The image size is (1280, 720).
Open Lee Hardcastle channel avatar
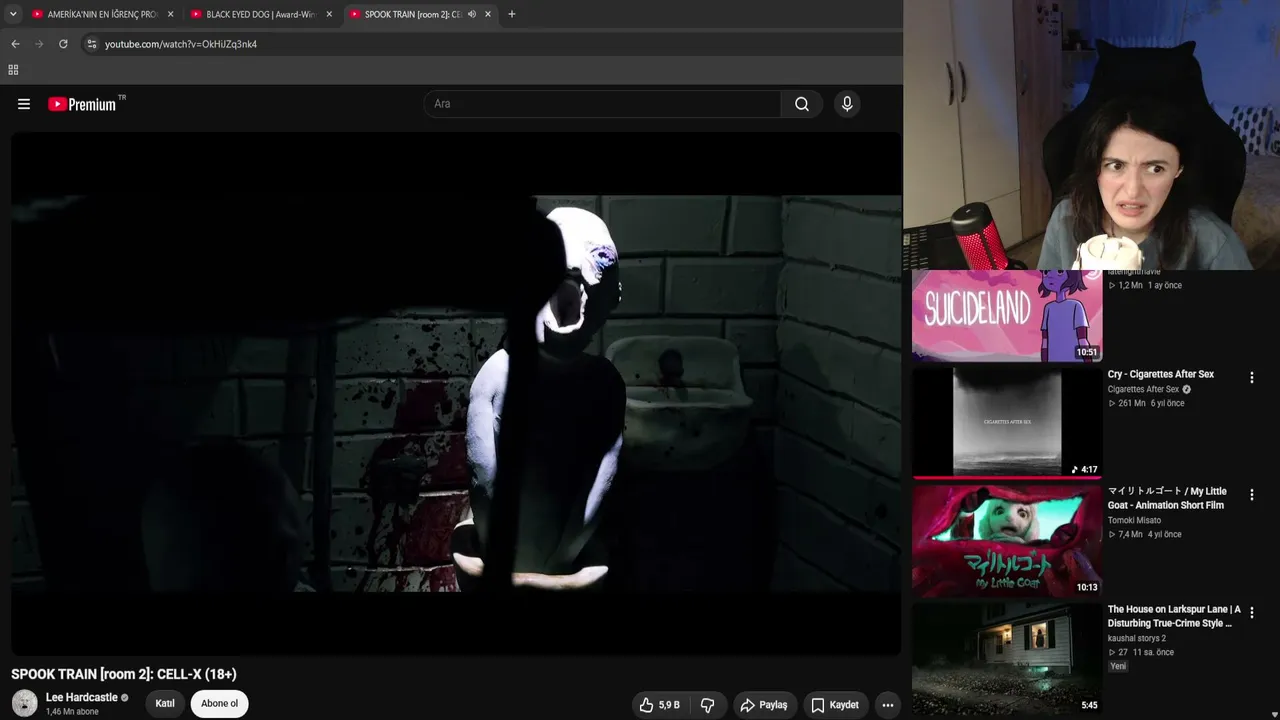click(25, 703)
